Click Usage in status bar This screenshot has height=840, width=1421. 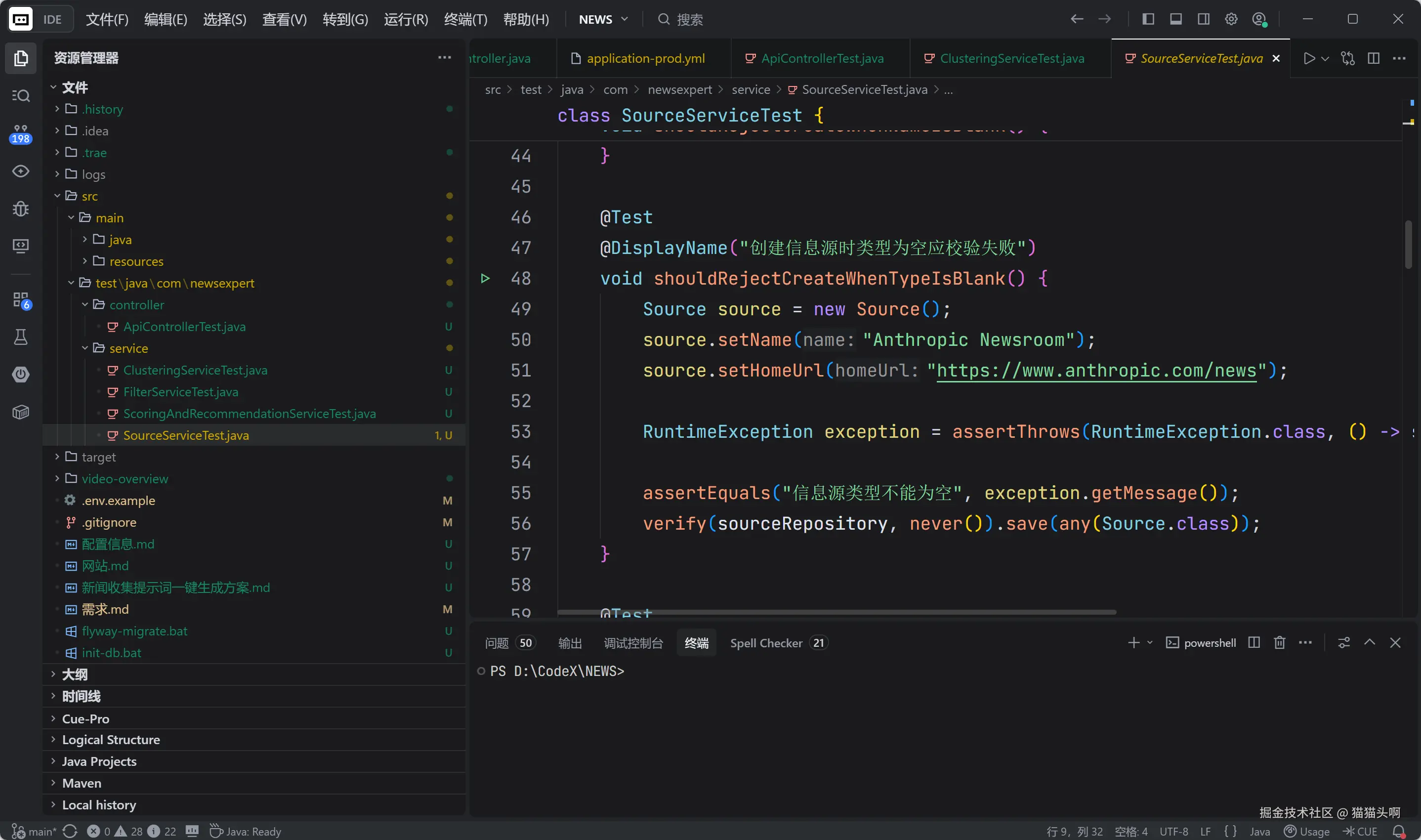[1307, 832]
